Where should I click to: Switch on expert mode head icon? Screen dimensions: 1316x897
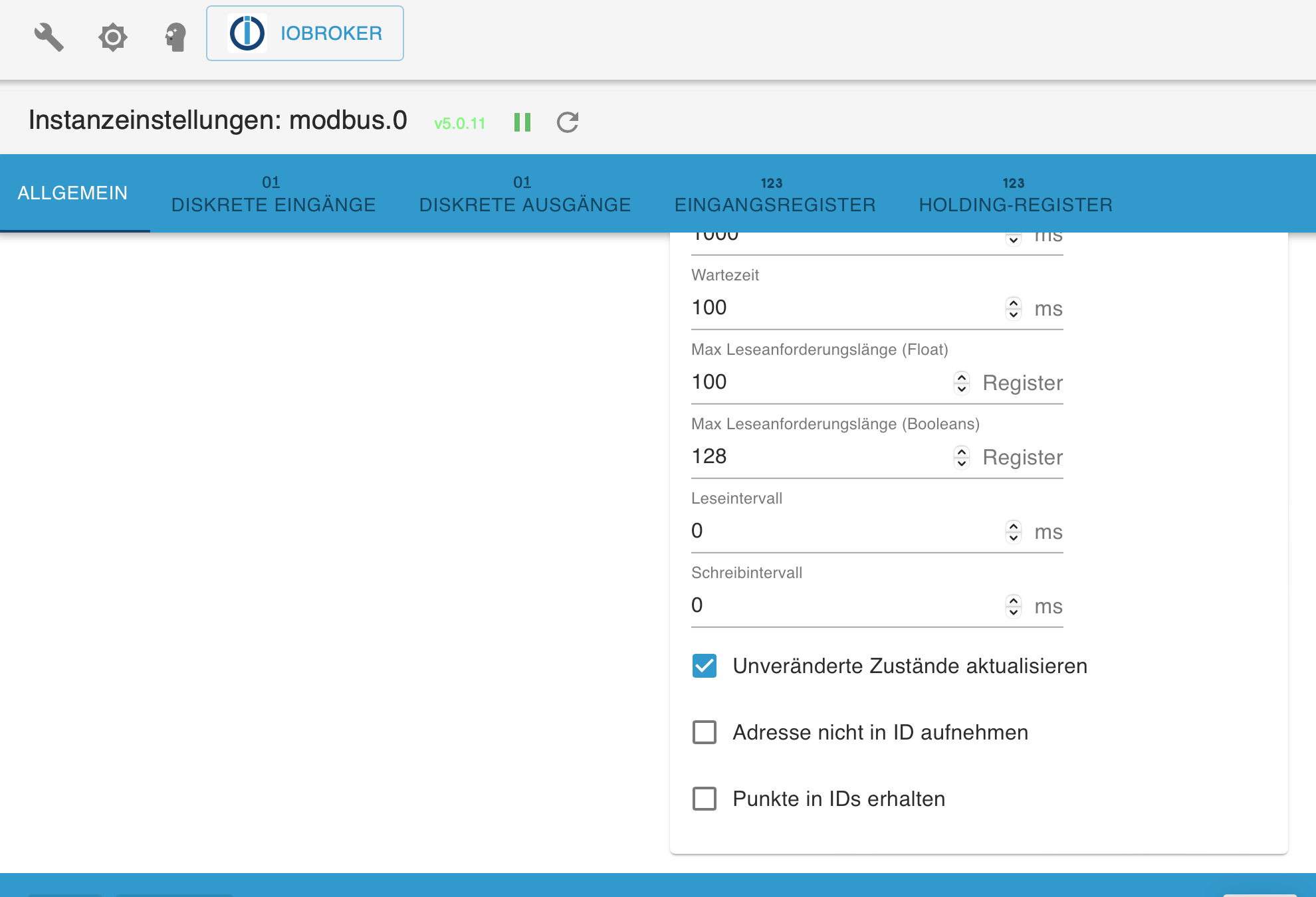click(x=176, y=37)
